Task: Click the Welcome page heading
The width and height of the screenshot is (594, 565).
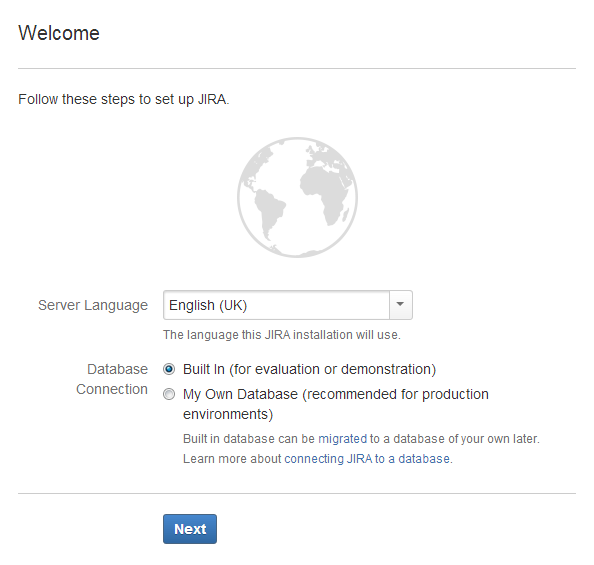Action: (x=59, y=33)
